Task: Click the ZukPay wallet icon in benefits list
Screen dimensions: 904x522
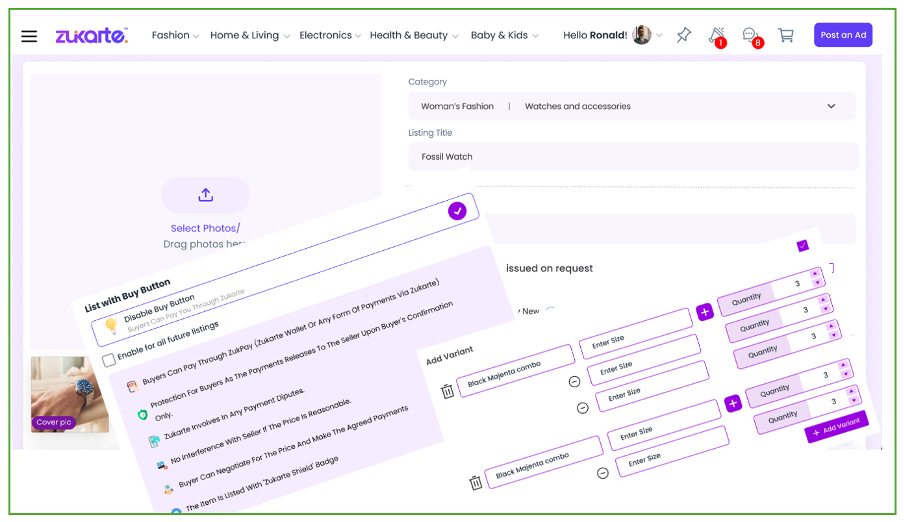Action: [133, 386]
